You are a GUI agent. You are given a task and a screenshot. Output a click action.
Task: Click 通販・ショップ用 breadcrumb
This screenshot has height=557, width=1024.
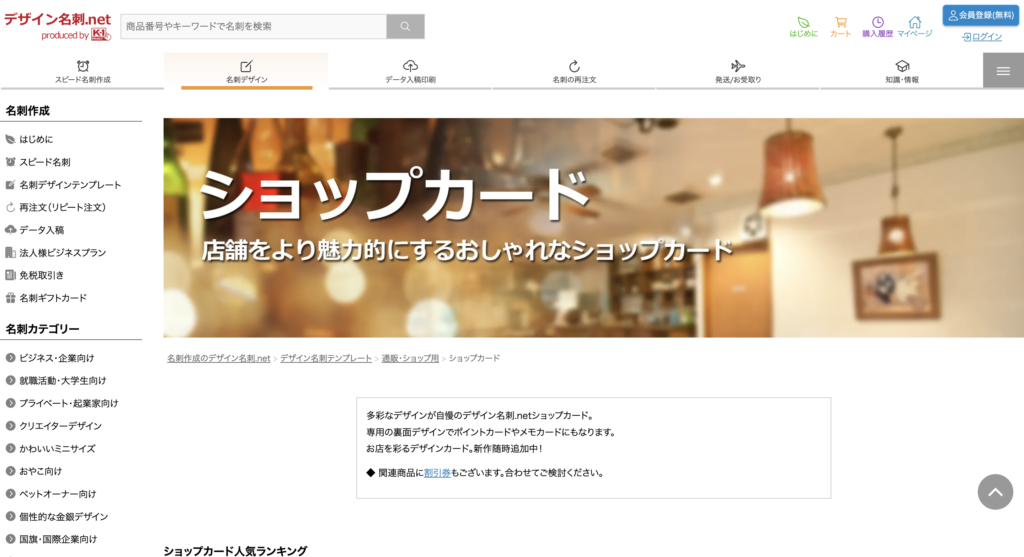tap(410, 358)
